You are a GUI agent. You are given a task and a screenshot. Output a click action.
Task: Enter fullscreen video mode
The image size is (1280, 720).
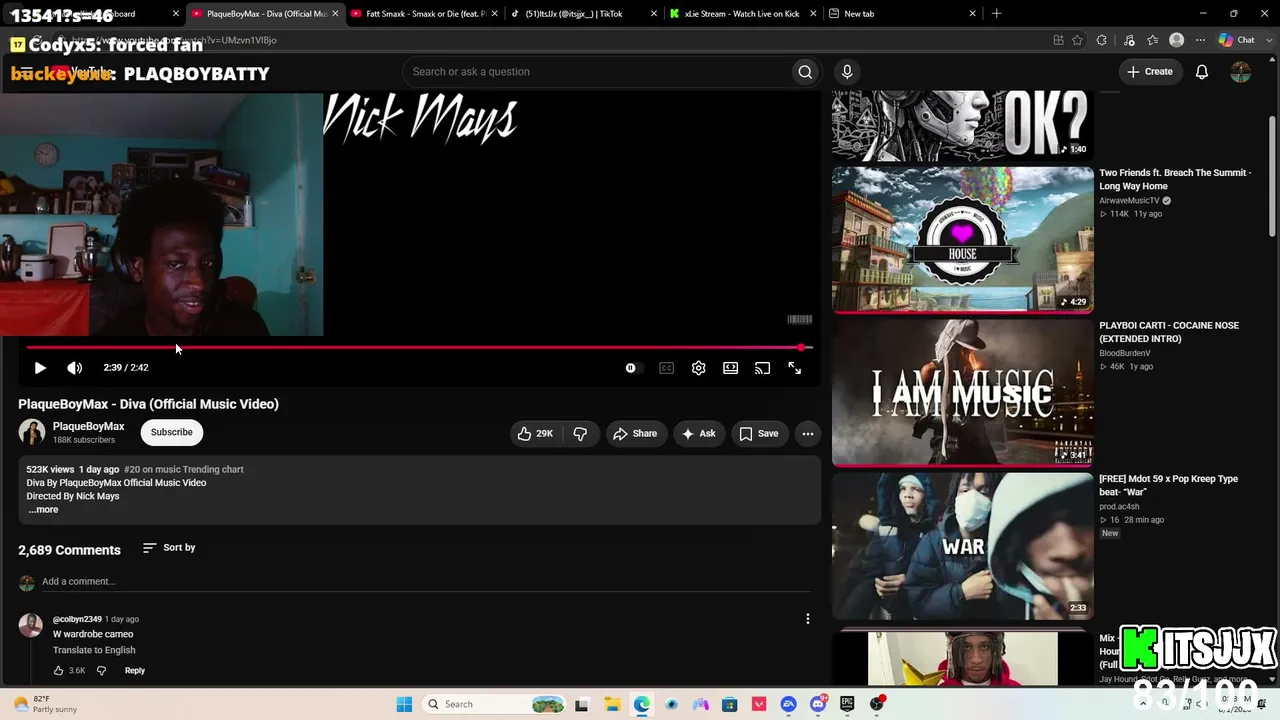pyautogui.click(x=795, y=368)
